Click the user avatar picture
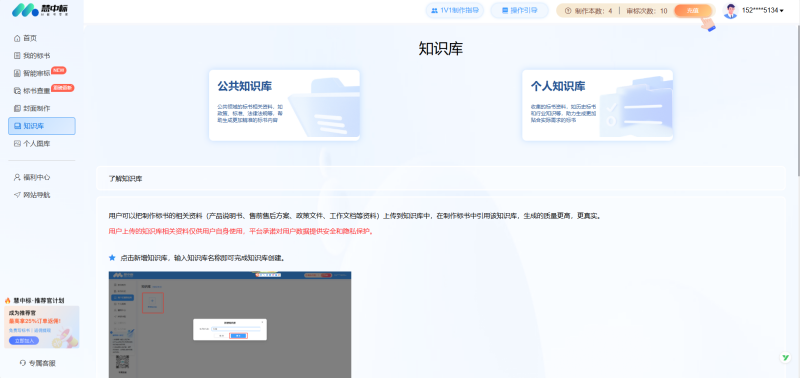This screenshot has height=378, width=800. pos(731,11)
